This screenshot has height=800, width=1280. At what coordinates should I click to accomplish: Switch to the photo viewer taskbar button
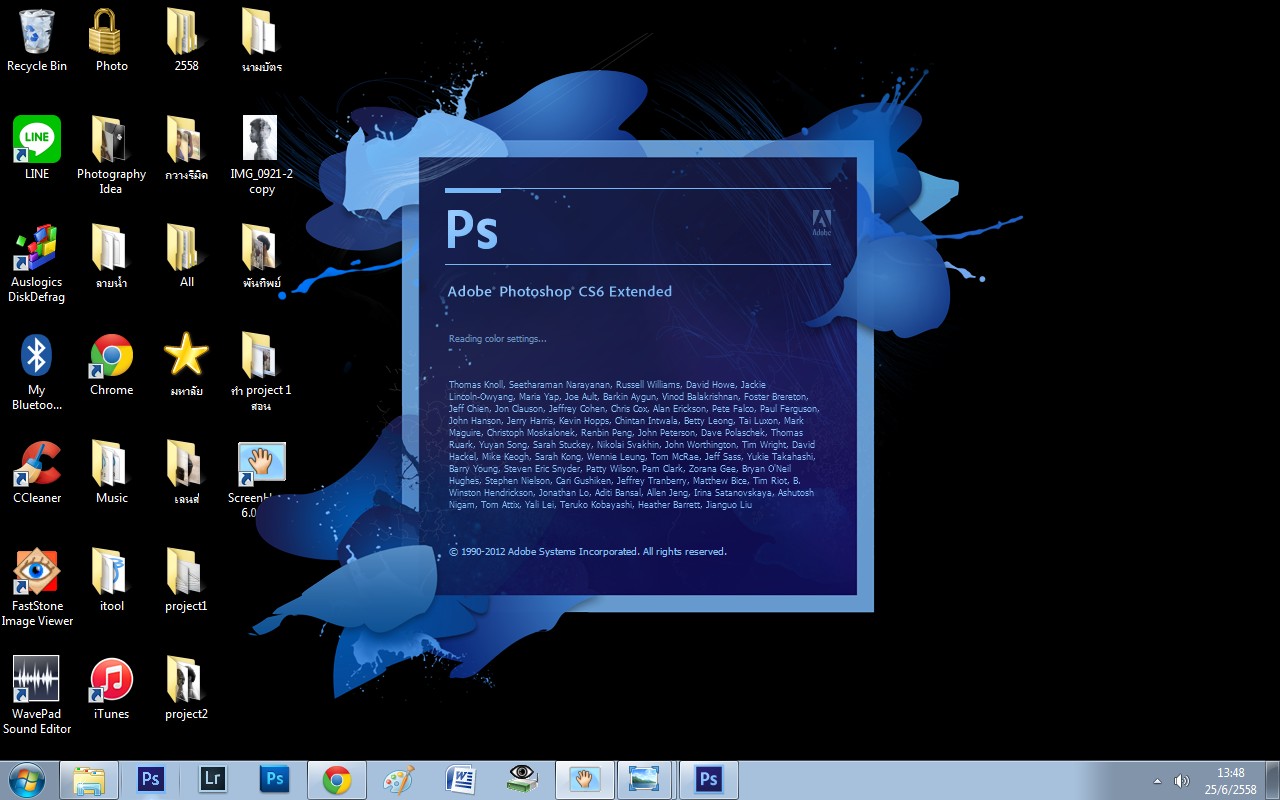(x=647, y=780)
